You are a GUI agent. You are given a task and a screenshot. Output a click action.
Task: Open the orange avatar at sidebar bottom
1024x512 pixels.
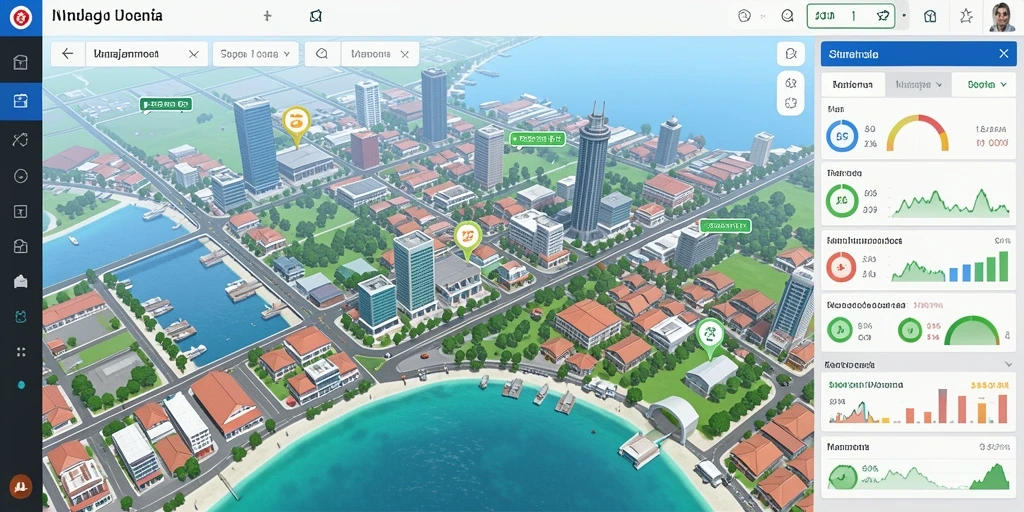[21, 486]
